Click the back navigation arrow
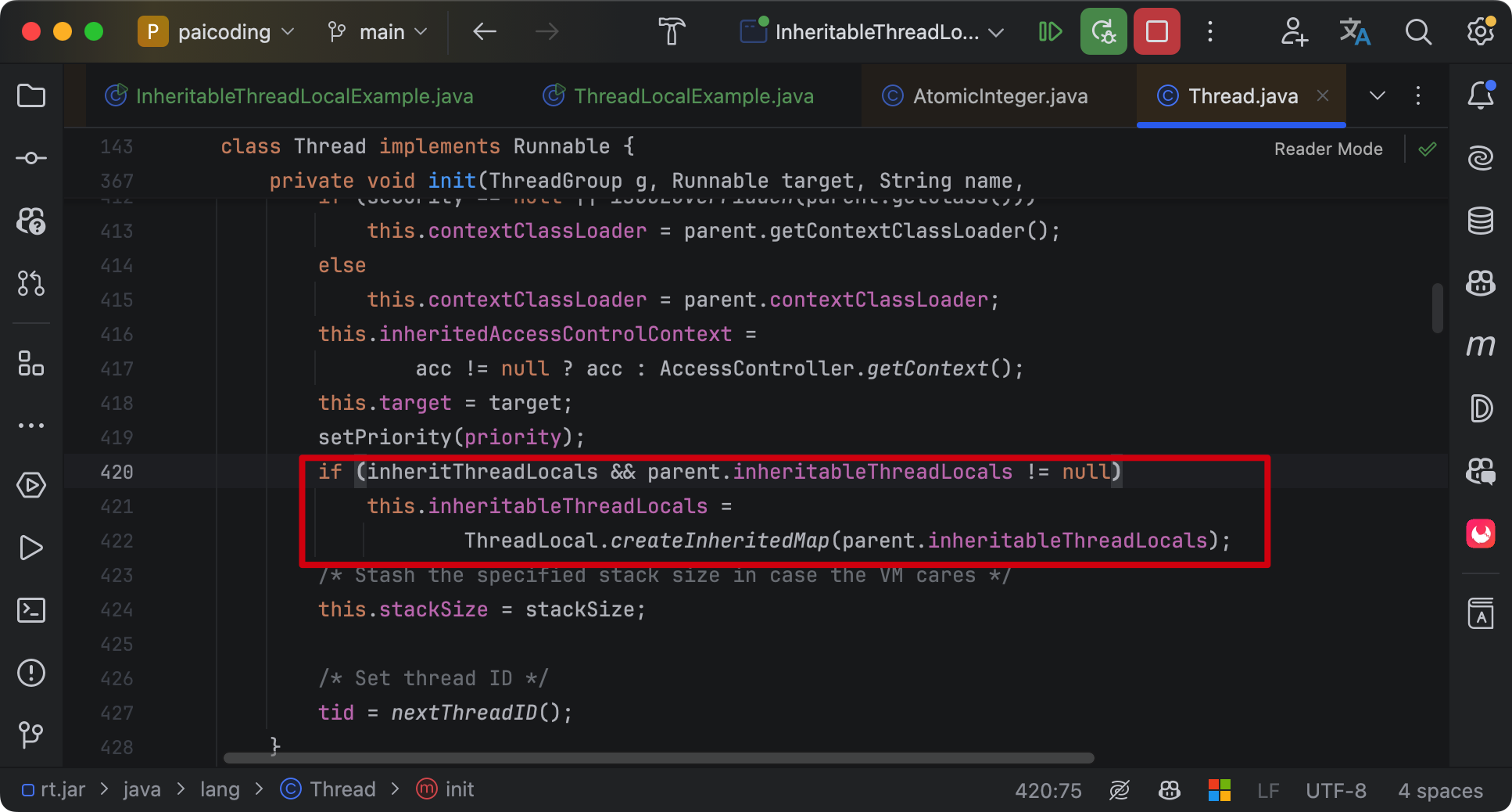 pyautogui.click(x=484, y=32)
